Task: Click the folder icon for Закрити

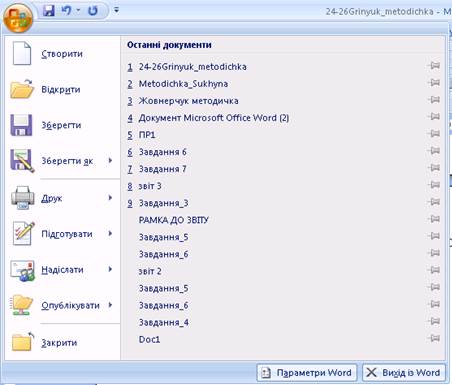Action: (23, 342)
